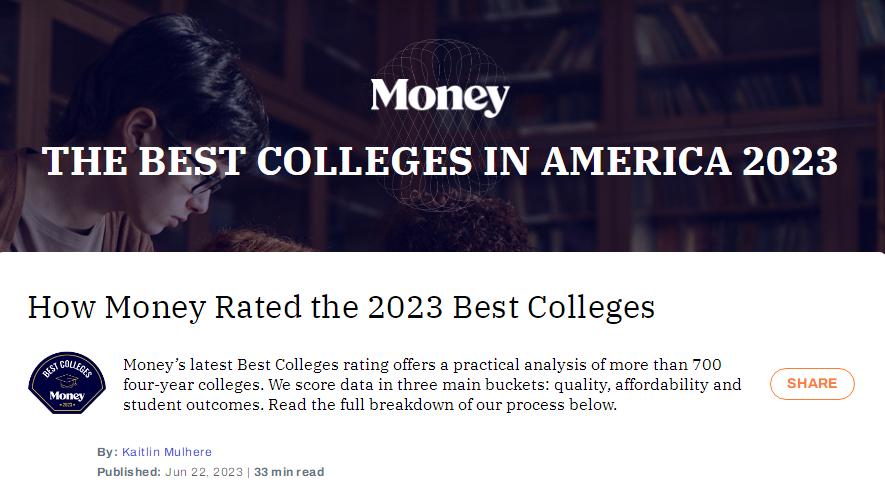Click the "How Money Rated the 2023 Best Colleges" heading
This screenshot has width=885, height=486.
(x=341, y=306)
